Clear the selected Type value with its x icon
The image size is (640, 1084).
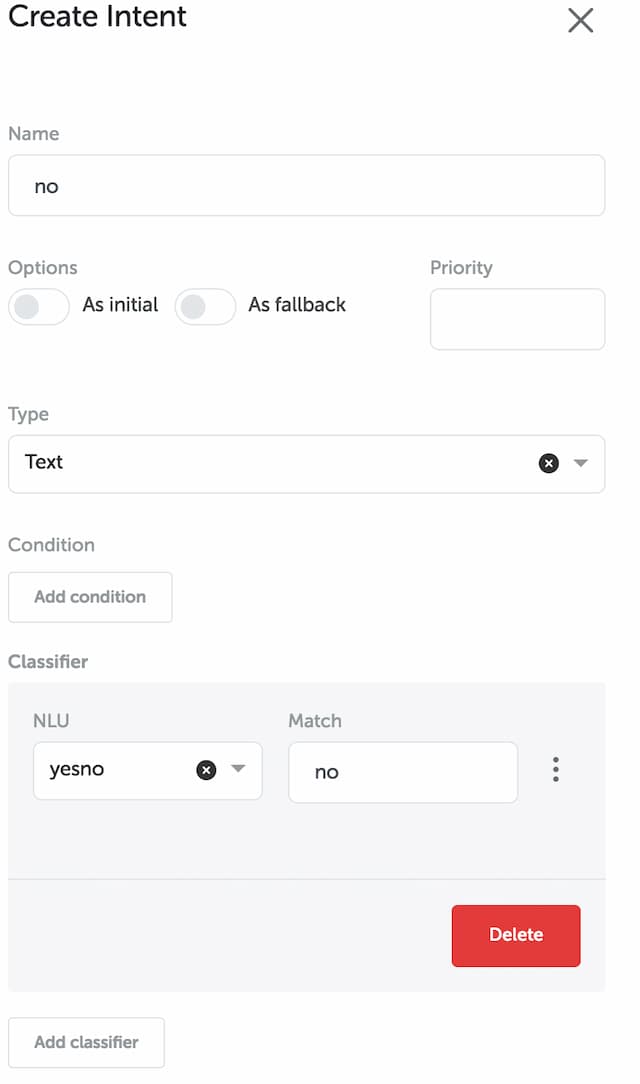click(549, 463)
